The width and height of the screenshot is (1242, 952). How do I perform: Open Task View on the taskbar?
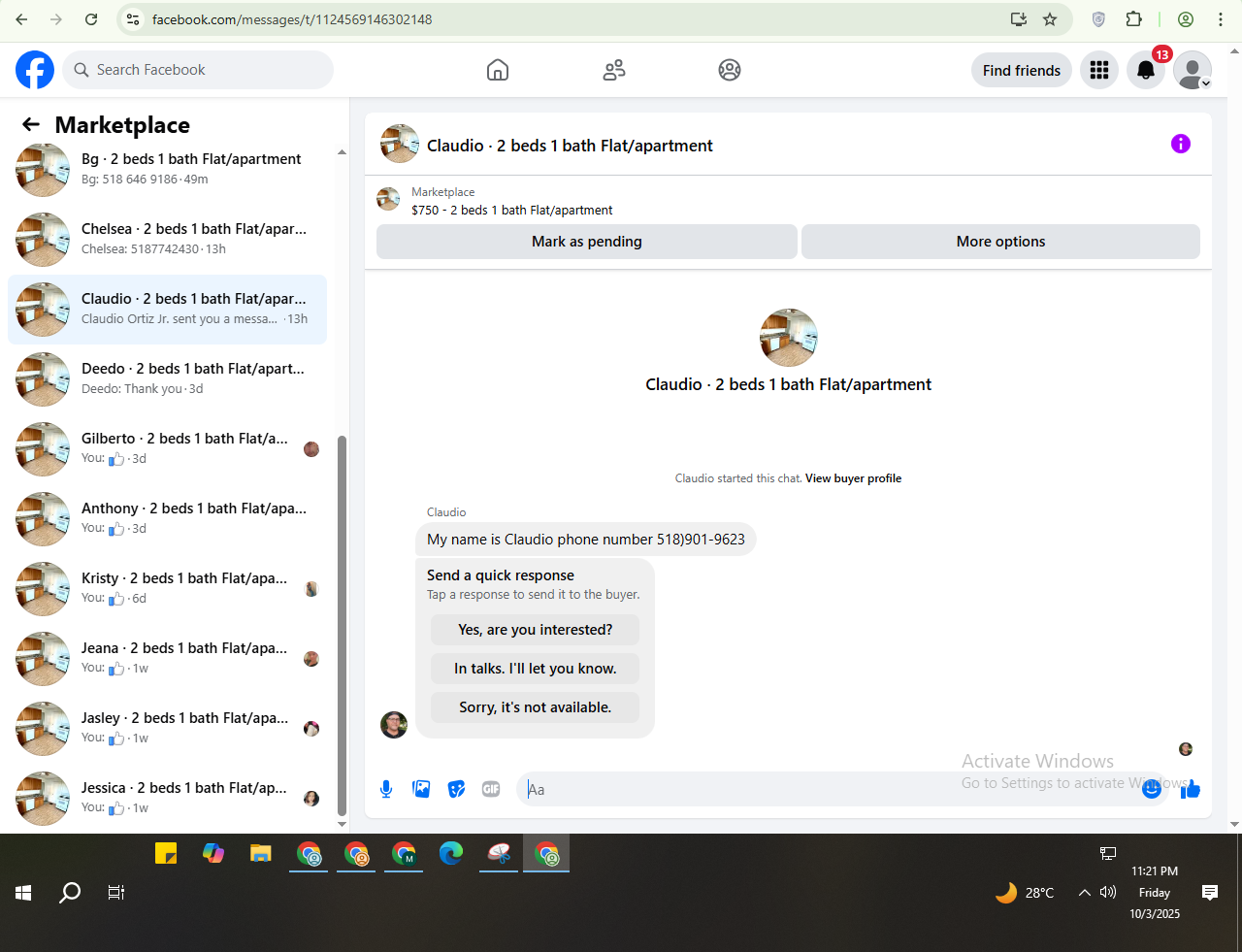[116, 893]
